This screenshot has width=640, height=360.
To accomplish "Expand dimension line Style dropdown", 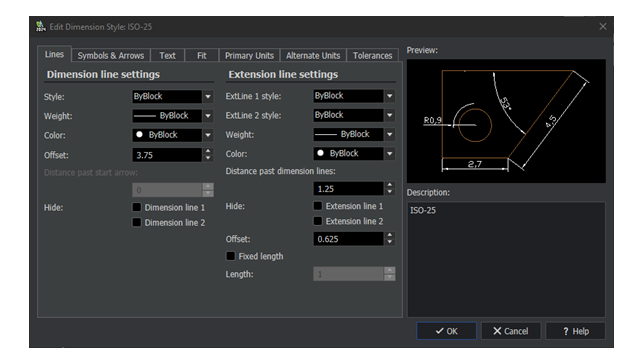I will coord(208,97).
